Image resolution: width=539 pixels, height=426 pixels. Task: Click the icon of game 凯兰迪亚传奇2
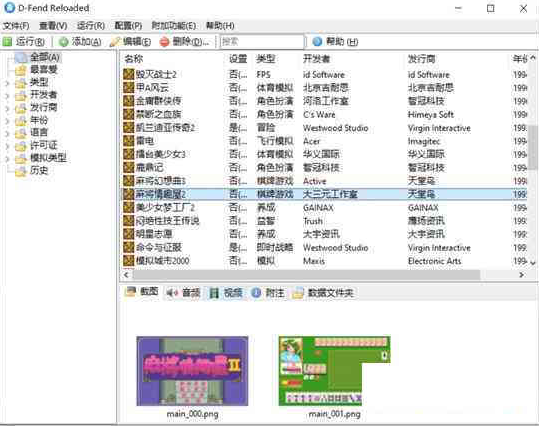[x=129, y=128]
